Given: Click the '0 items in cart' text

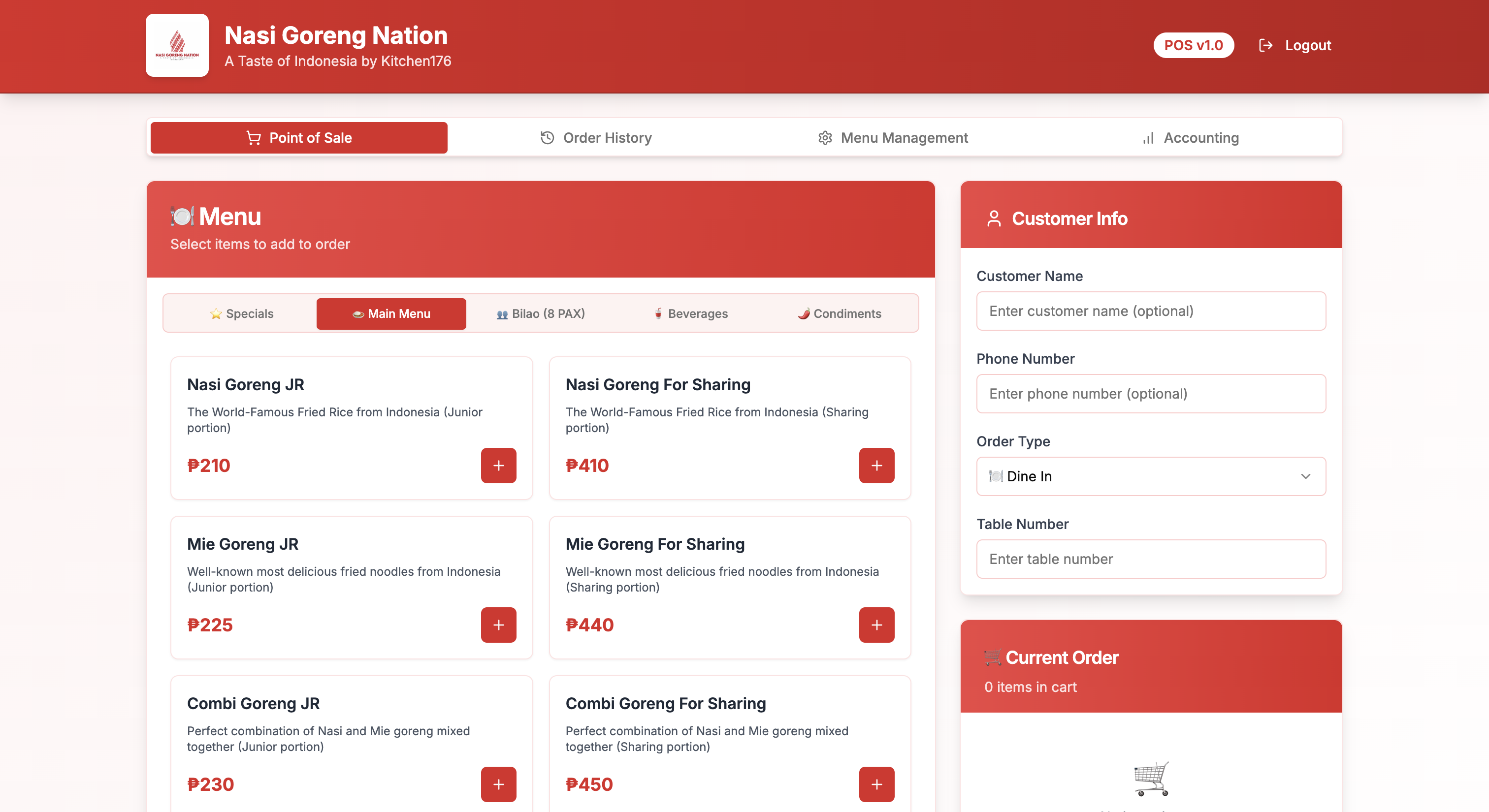Looking at the screenshot, I should (1030, 687).
